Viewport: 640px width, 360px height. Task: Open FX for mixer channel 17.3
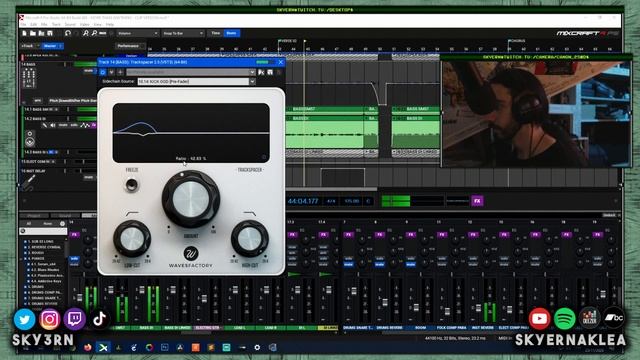pyautogui.click(x=292, y=235)
